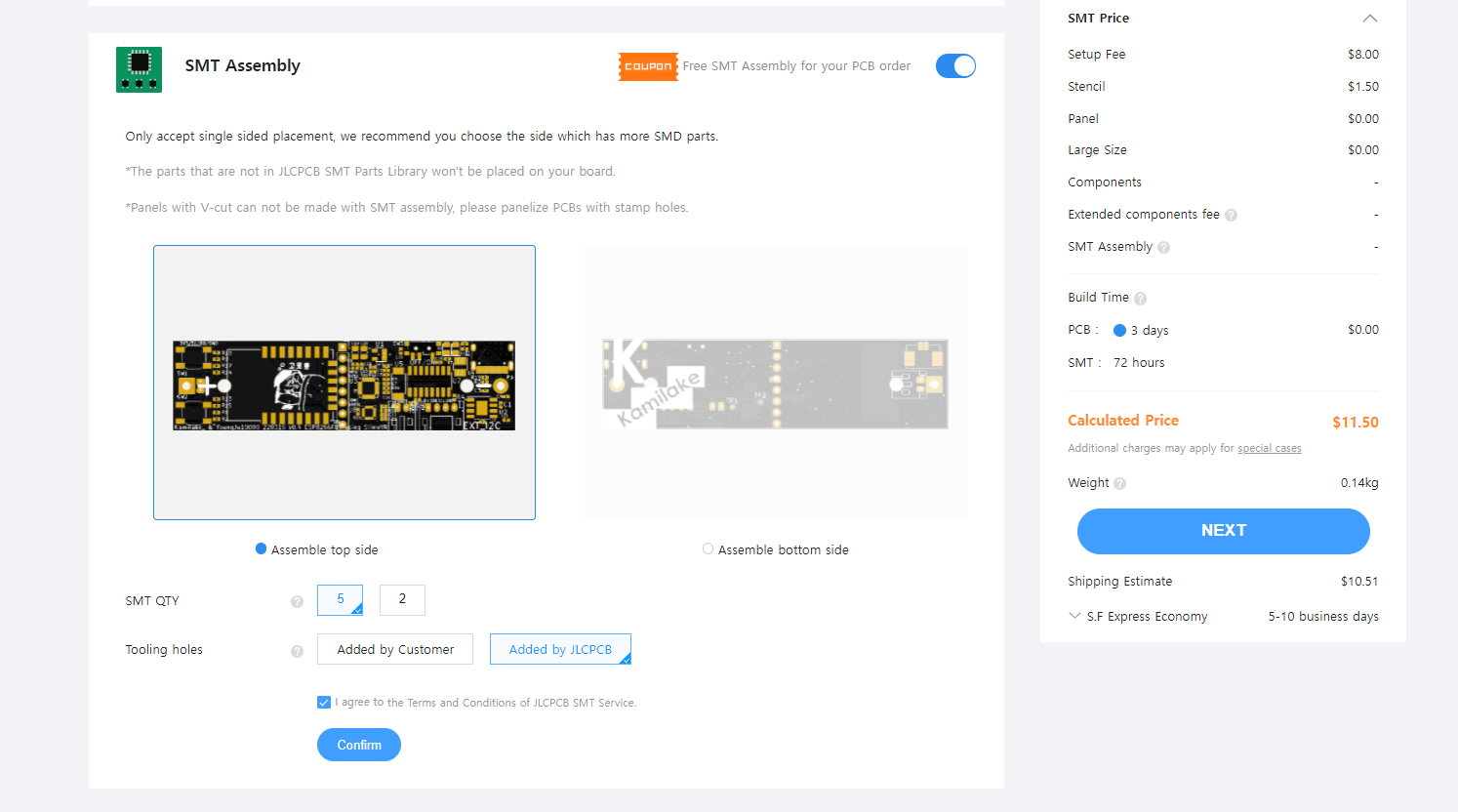Click the SMT Assembly section heading
The height and width of the screenshot is (812, 1458).
point(243,65)
